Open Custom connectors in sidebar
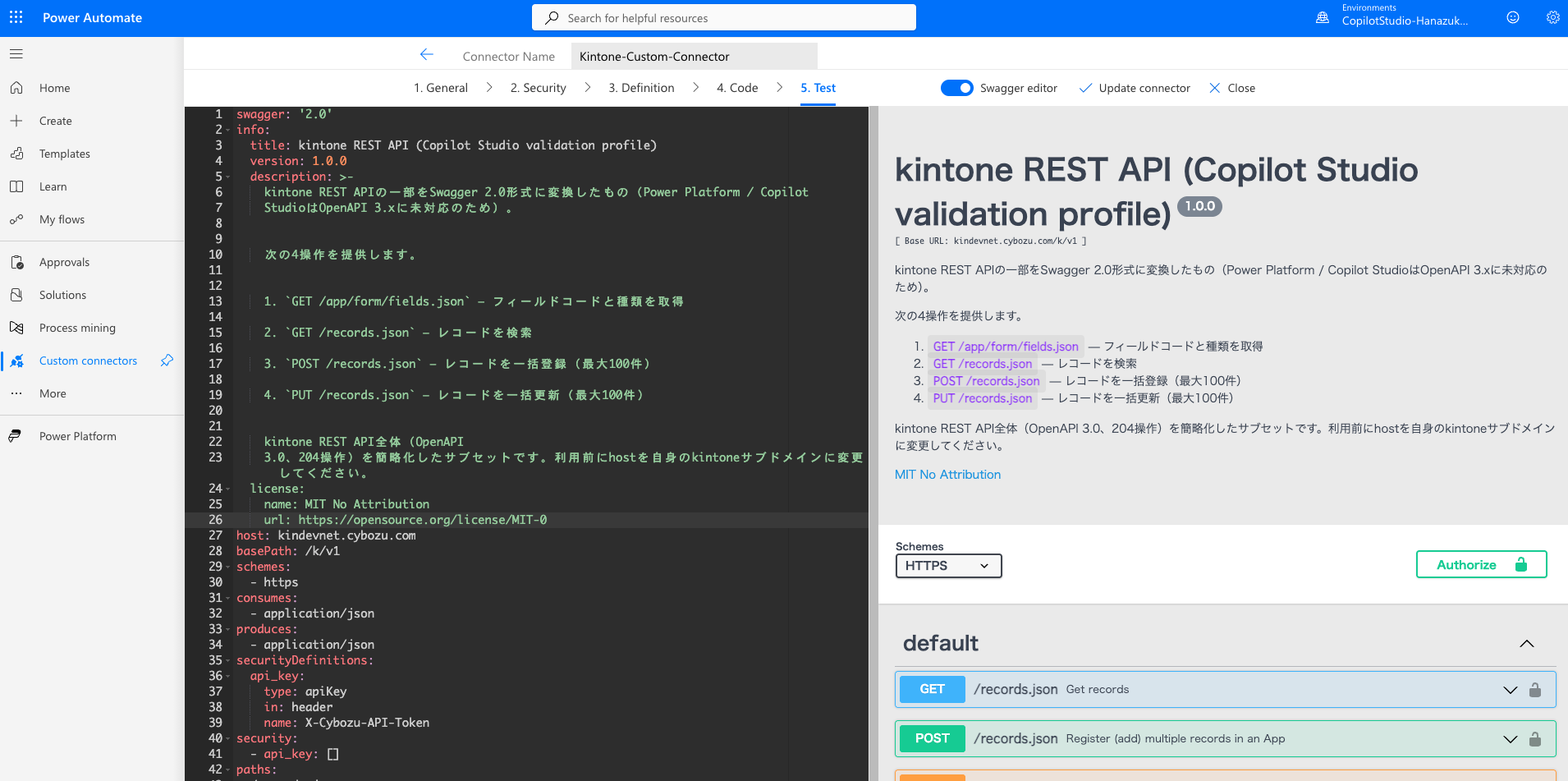 tap(88, 361)
